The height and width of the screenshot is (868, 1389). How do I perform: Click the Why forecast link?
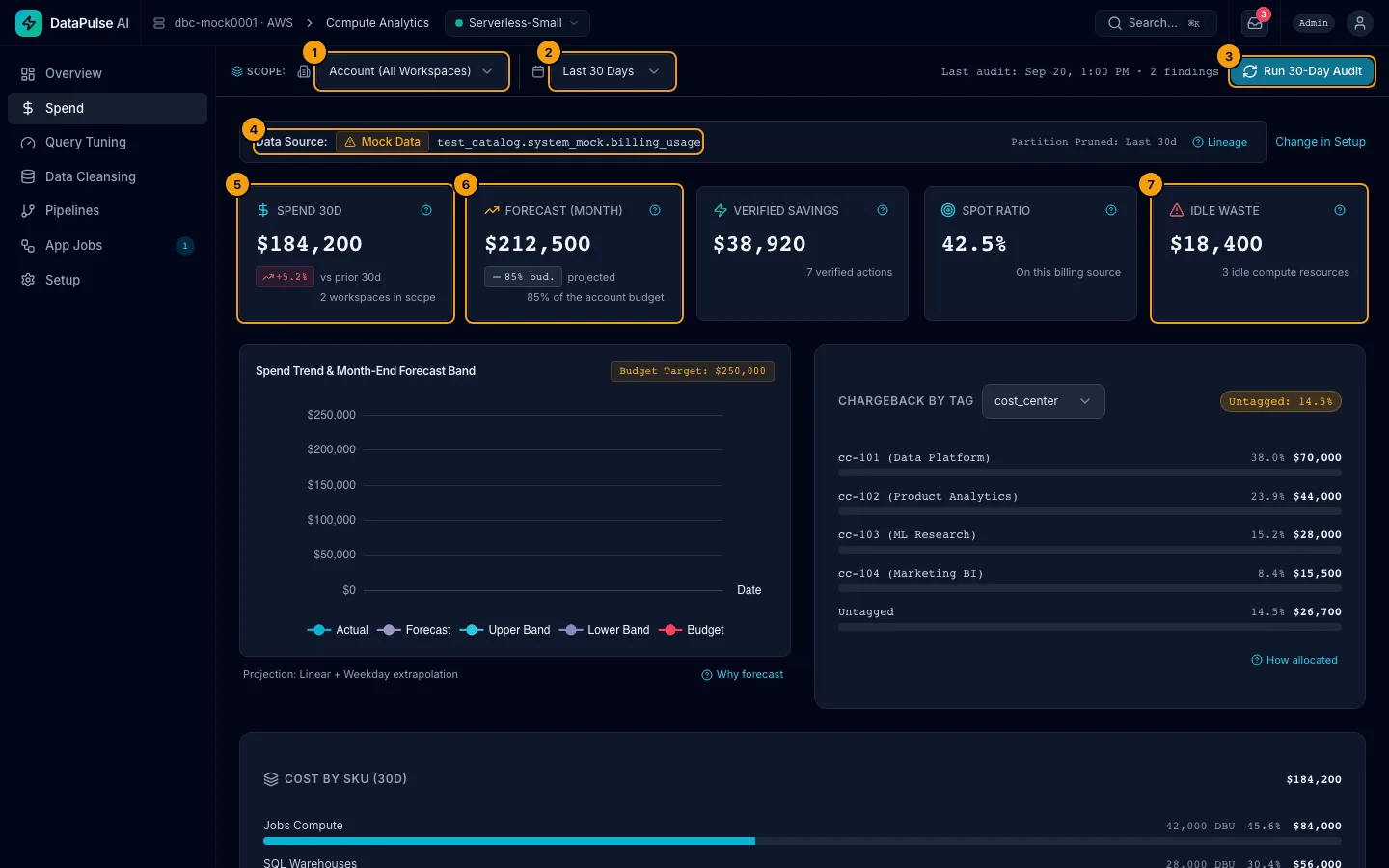pyautogui.click(x=742, y=675)
